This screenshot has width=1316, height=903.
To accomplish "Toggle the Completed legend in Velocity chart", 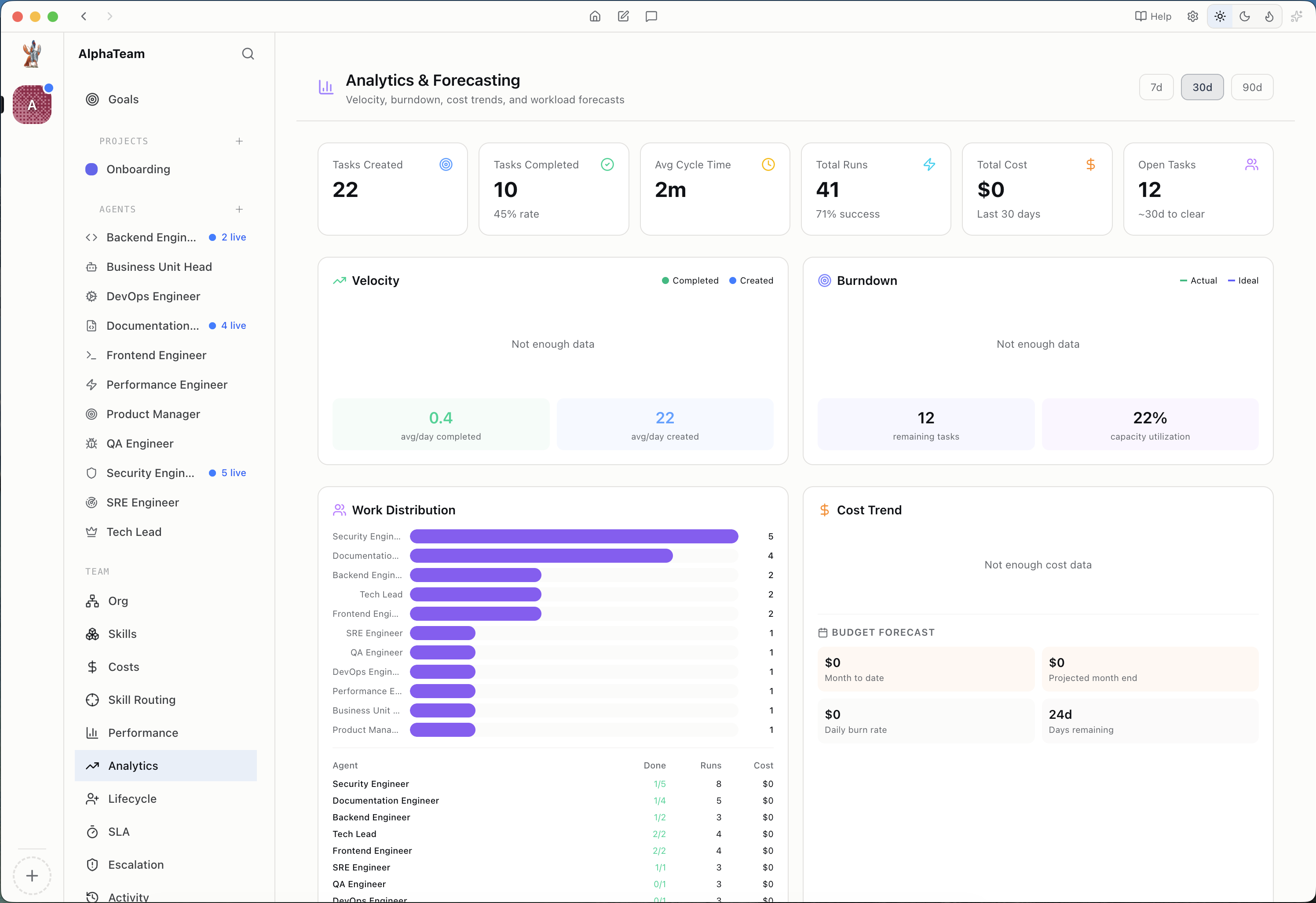I will click(690, 280).
